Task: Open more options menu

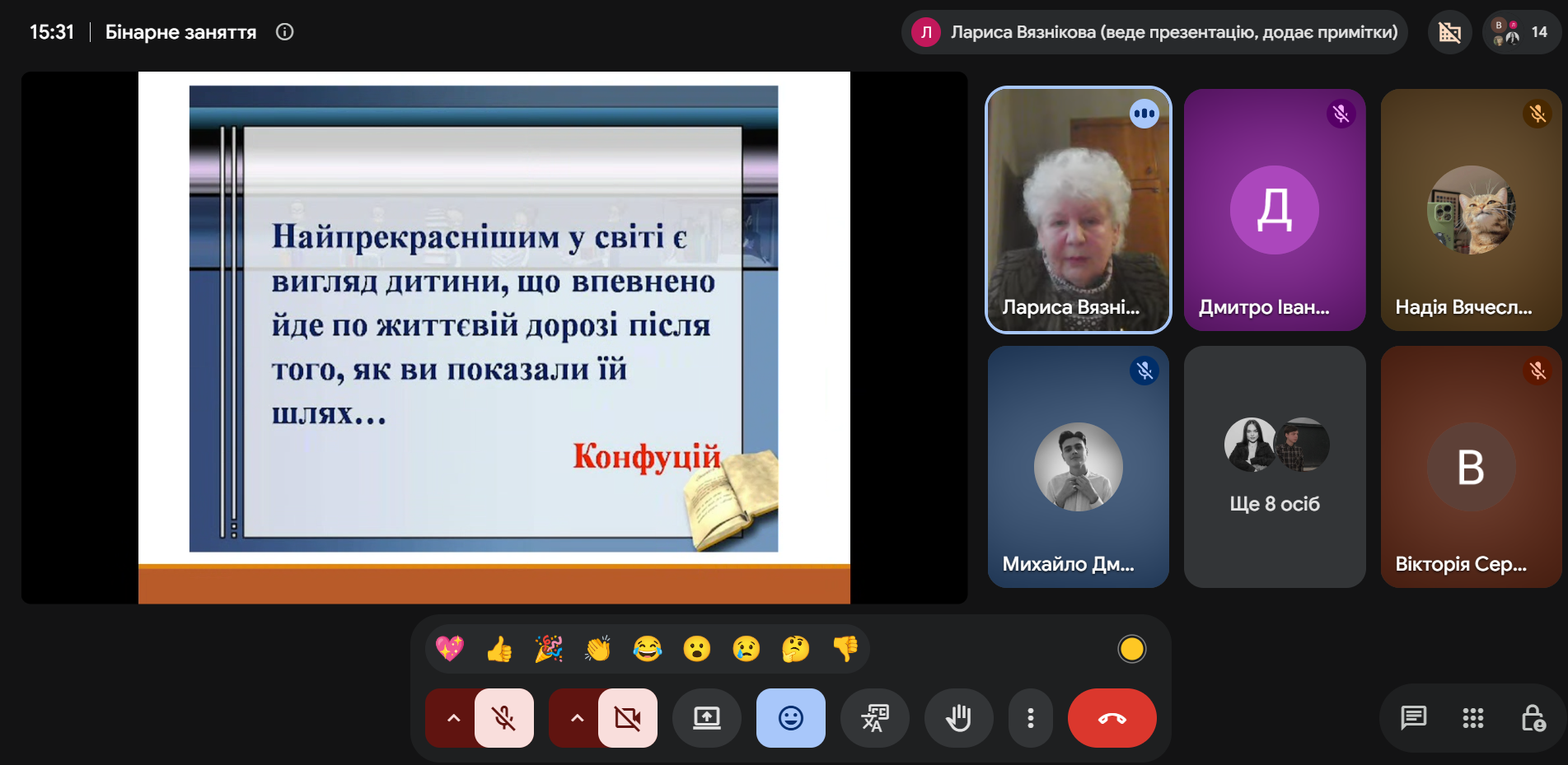Action: (1031, 718)
